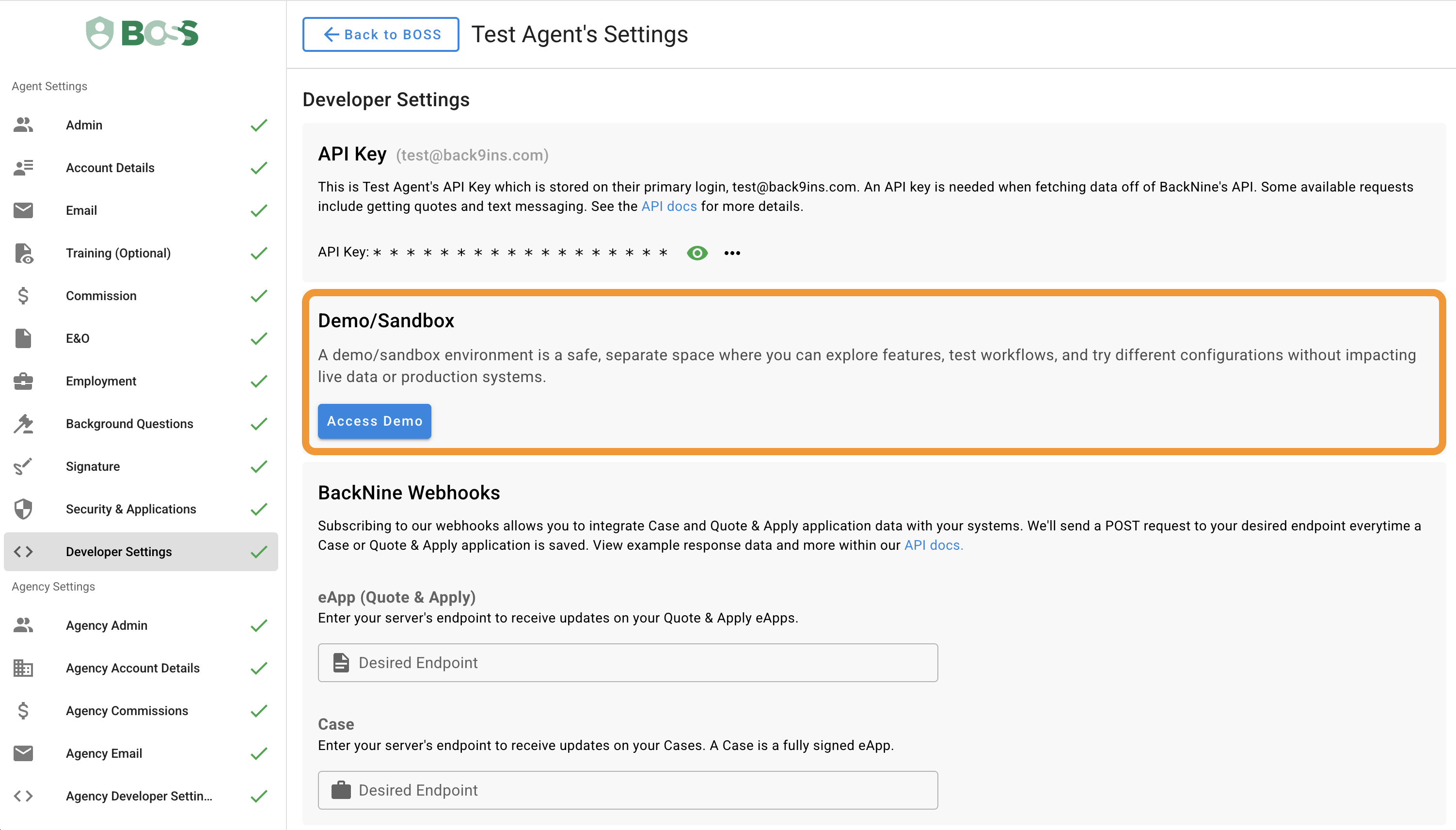This screenshot has width=1456, height=830.
Task: Click the Employment briefcase icon
Action: [x=23, y=381]
